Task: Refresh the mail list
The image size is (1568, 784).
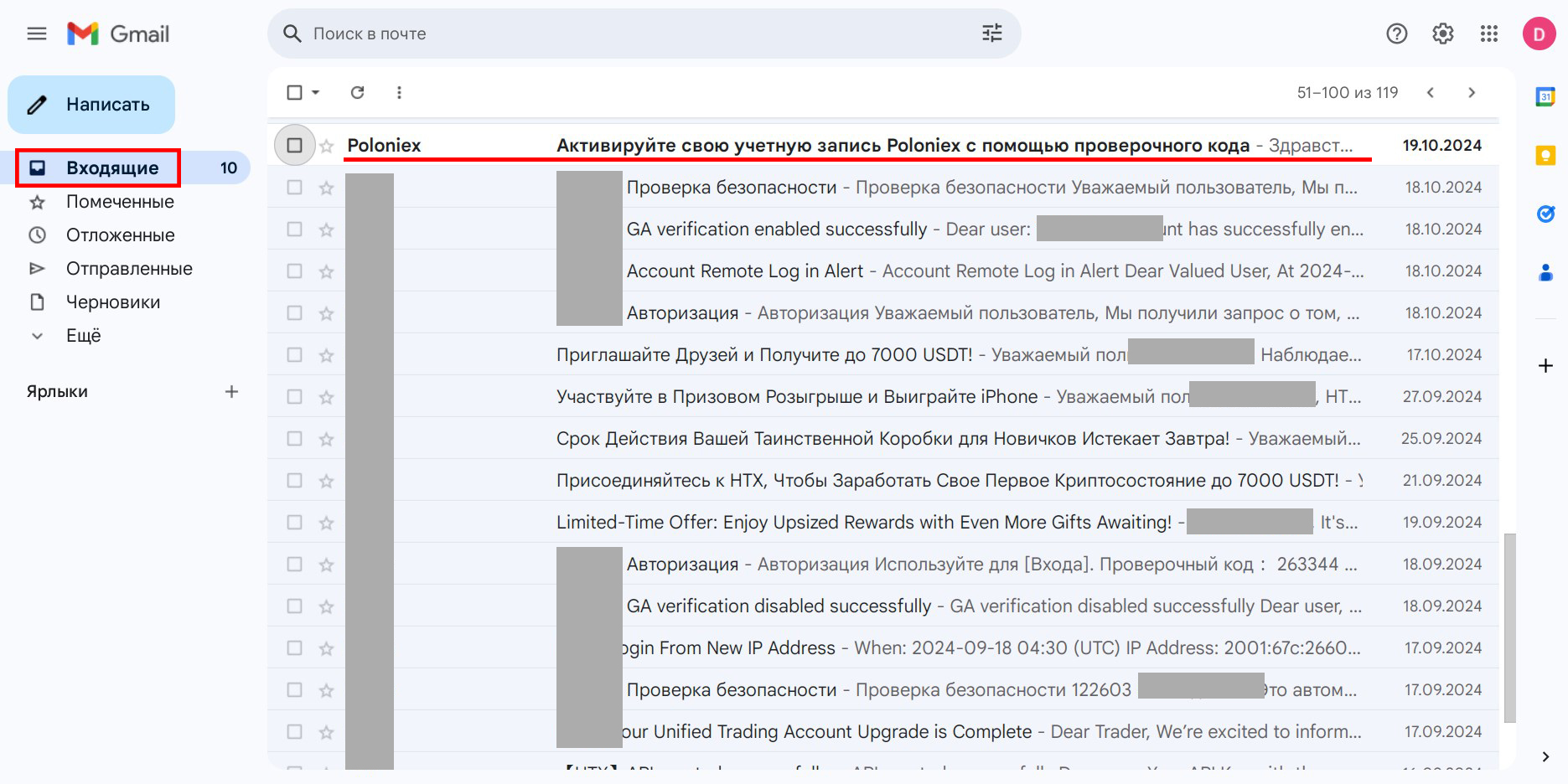Action: coord(358,92)
